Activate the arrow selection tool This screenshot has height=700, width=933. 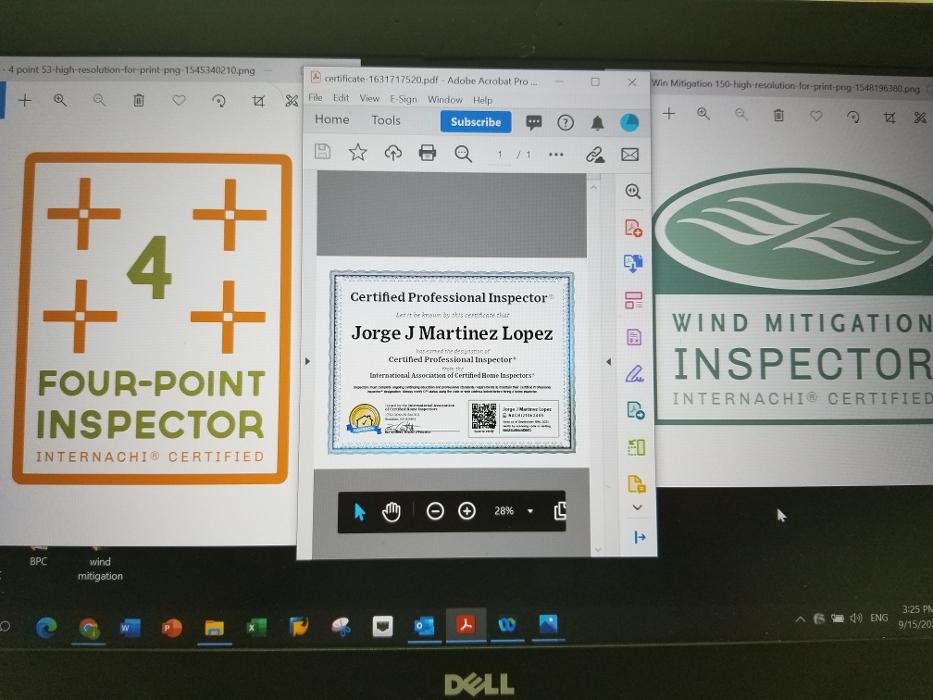point(360,512)
